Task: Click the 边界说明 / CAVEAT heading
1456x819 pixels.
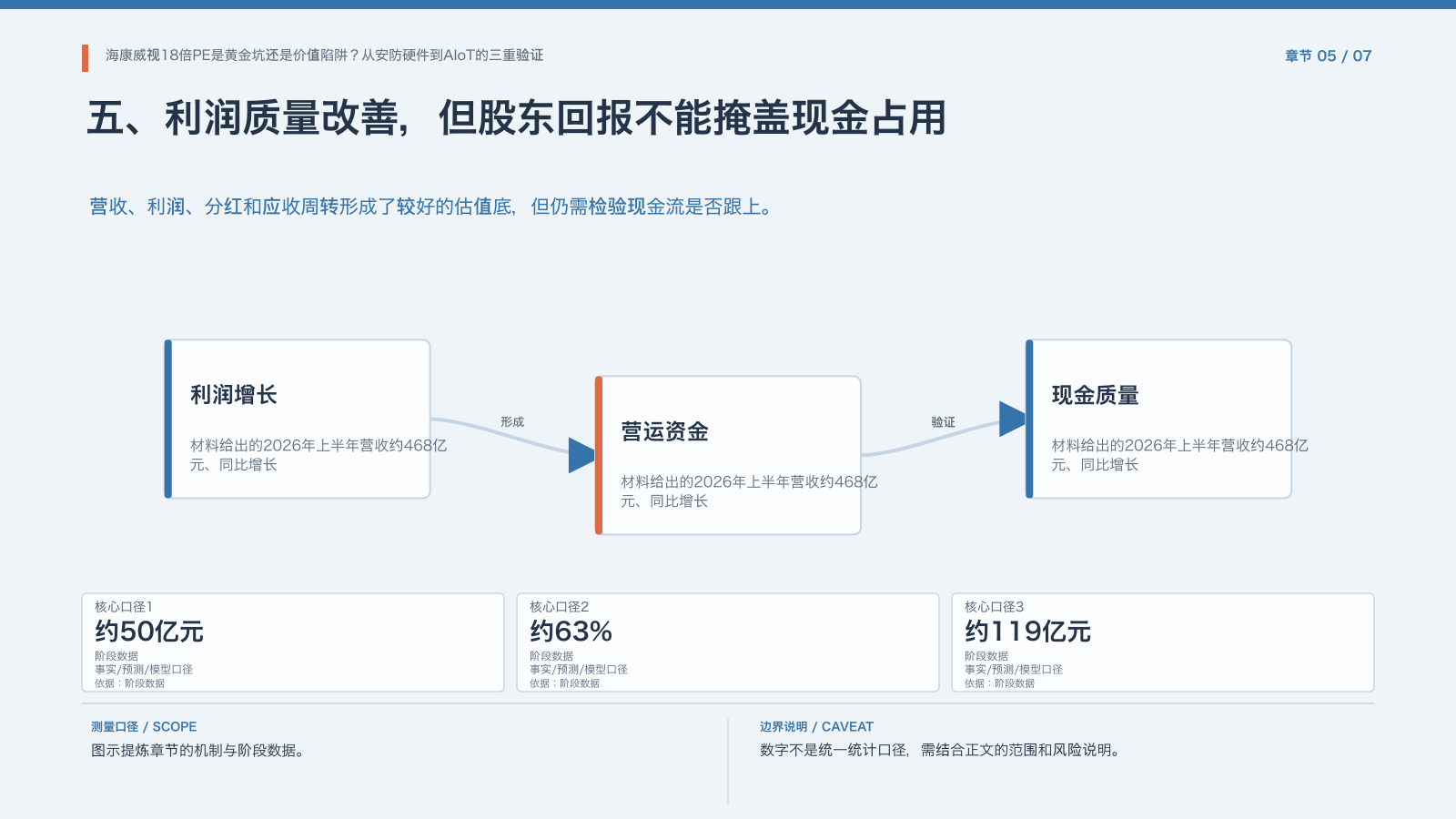Action: [816, 726]
